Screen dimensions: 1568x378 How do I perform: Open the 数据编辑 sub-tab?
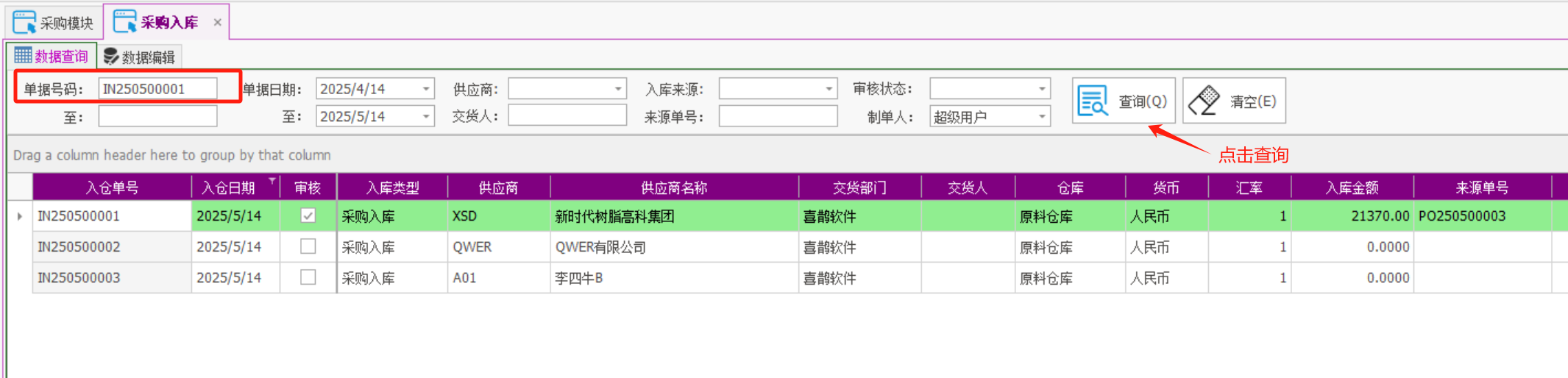[140, 57]
